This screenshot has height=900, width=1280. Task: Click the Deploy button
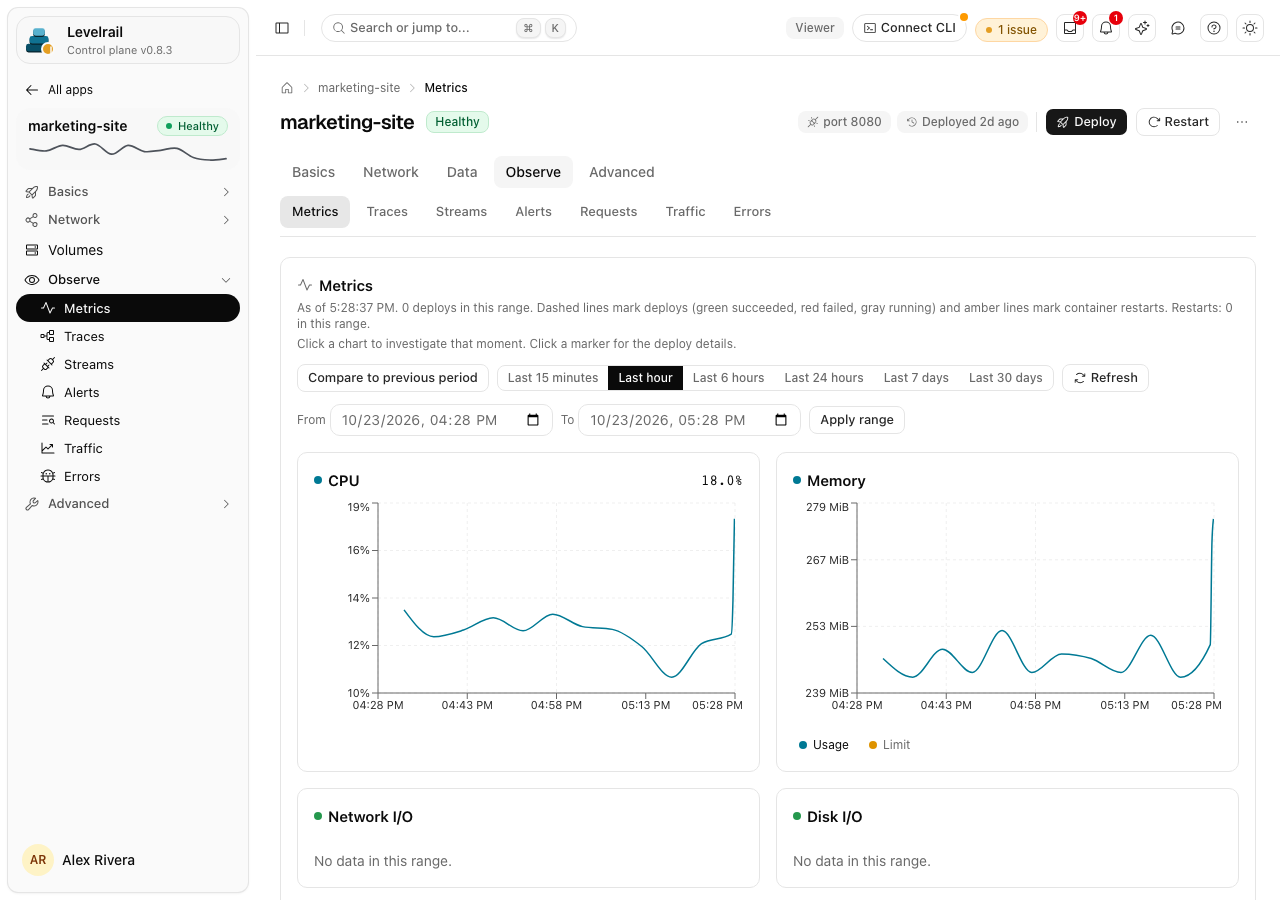(x=1086, y=122)
